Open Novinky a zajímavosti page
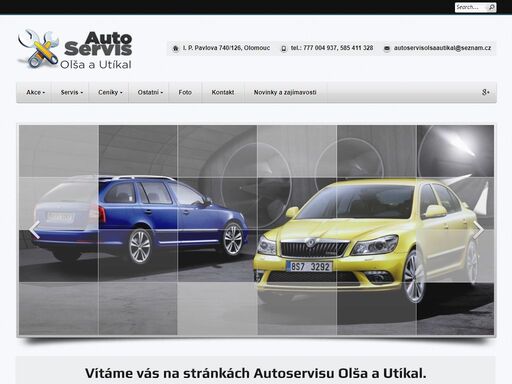The width and height of the screenshot is (512, 384). 285,92
